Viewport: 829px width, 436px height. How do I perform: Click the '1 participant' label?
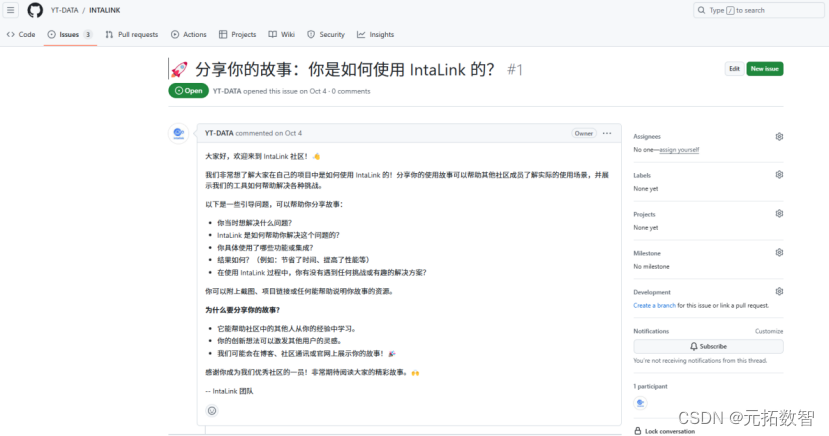pyautogui.click(x=650, y=386)
